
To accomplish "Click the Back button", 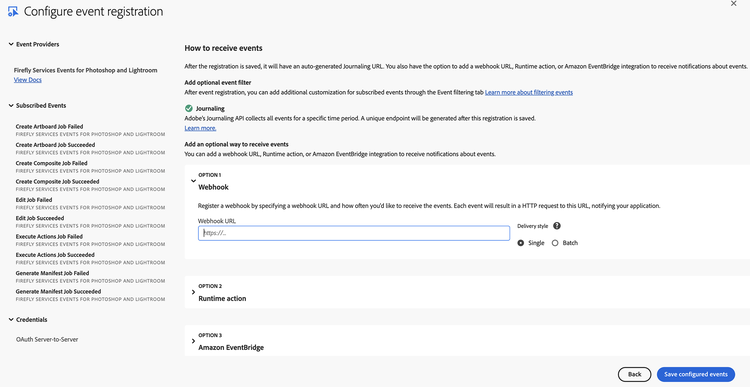I will [x=634, y=374].
